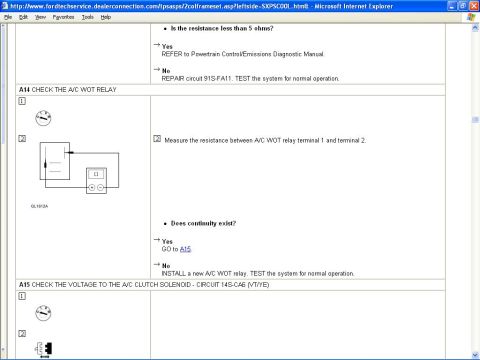
Task: Open the File menu
Action: (8, 17)
